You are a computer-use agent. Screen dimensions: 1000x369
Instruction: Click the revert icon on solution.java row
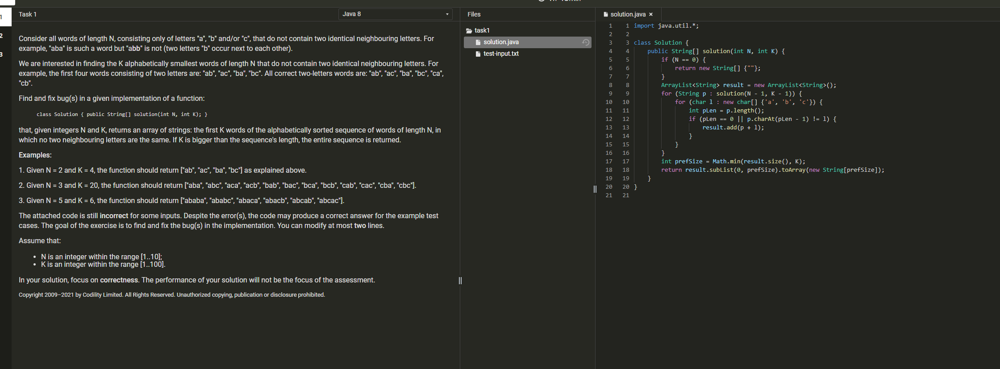coord(585,42)
